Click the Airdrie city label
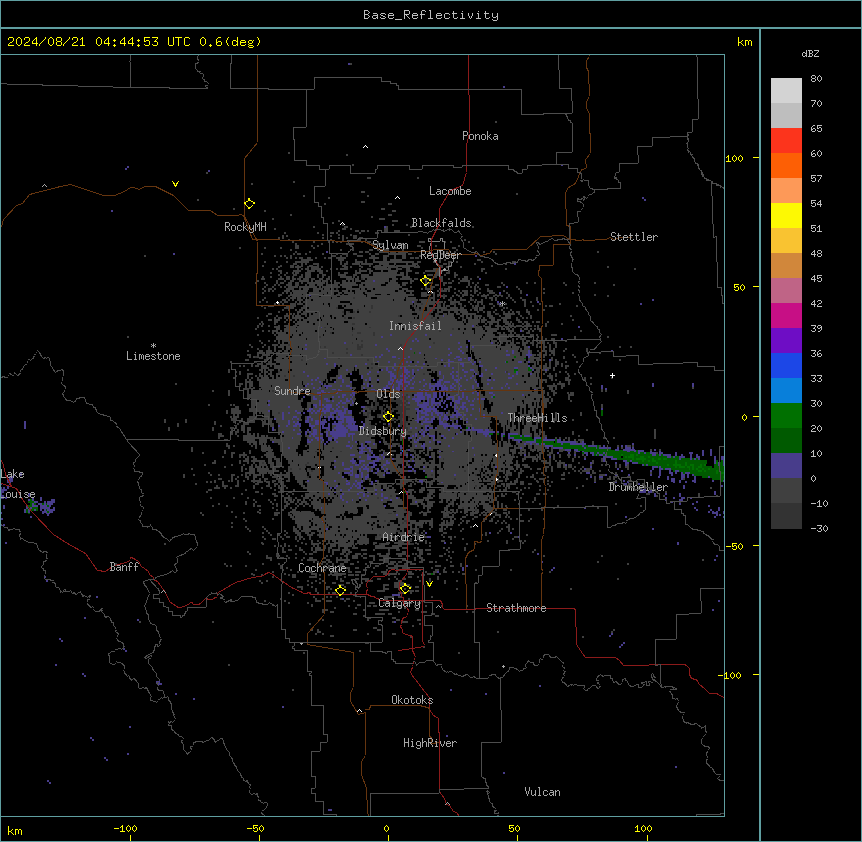 pos(404,537)
